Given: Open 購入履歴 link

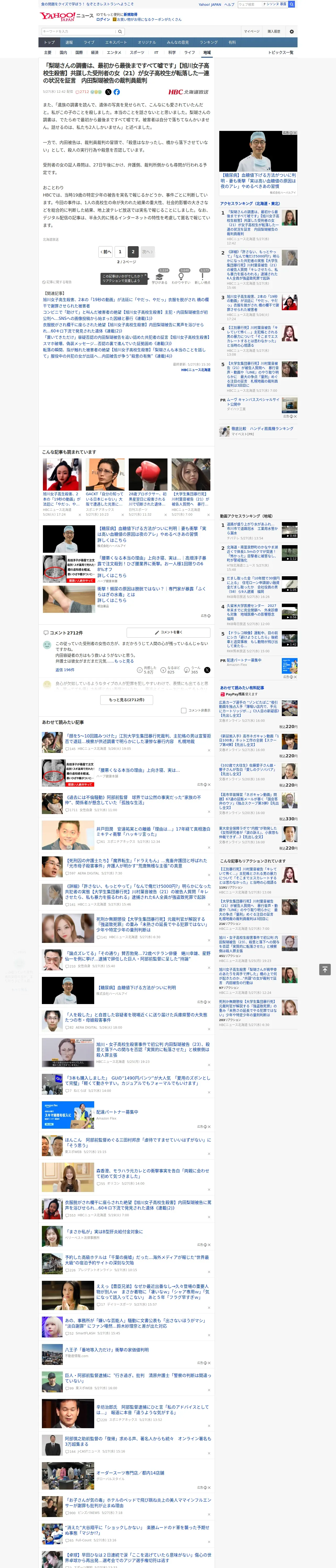Looking at the screenshot, I should [x=274, y=32].
